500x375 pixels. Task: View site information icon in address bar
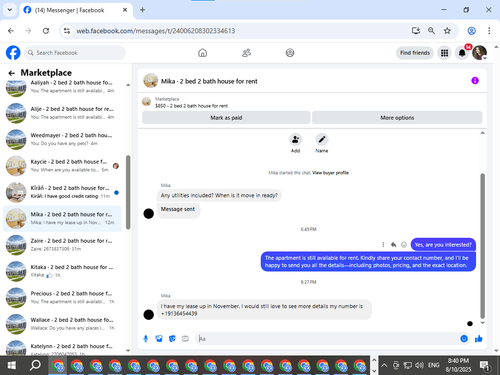[67, 31]
